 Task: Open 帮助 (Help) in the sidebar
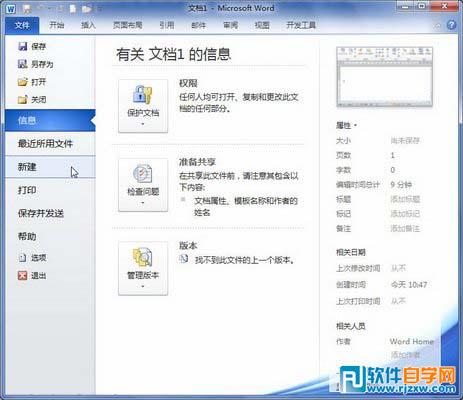pyautogui.click(x=50, y=236)
